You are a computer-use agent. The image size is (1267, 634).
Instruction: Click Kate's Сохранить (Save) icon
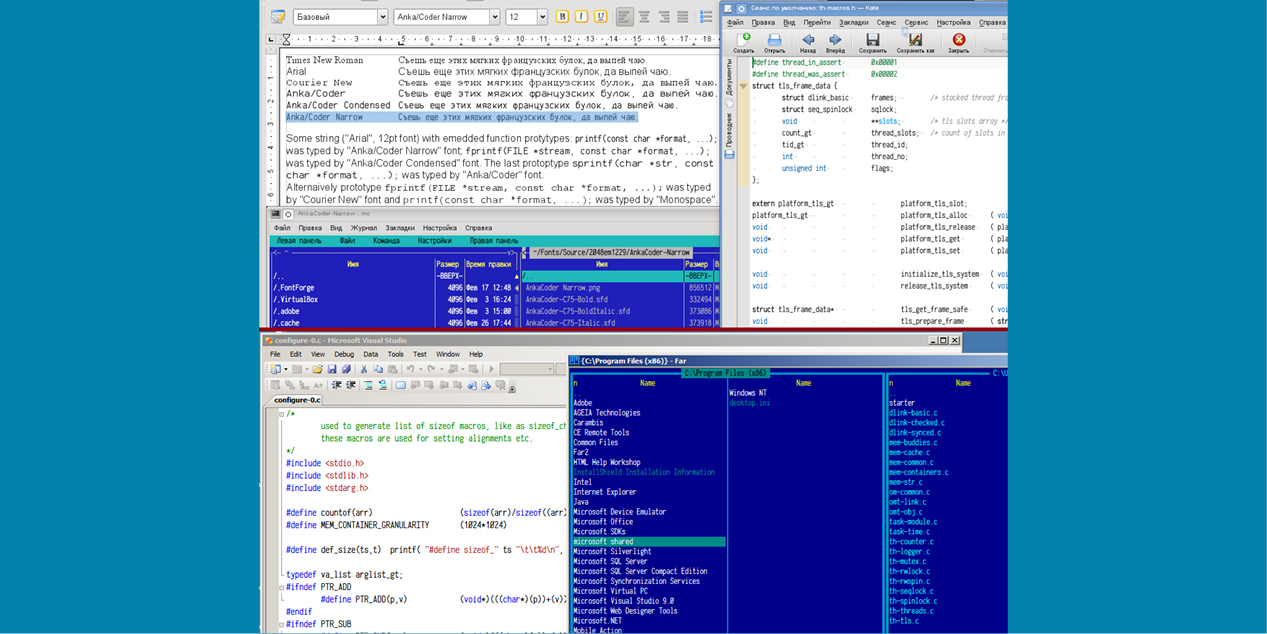[872, 43]
